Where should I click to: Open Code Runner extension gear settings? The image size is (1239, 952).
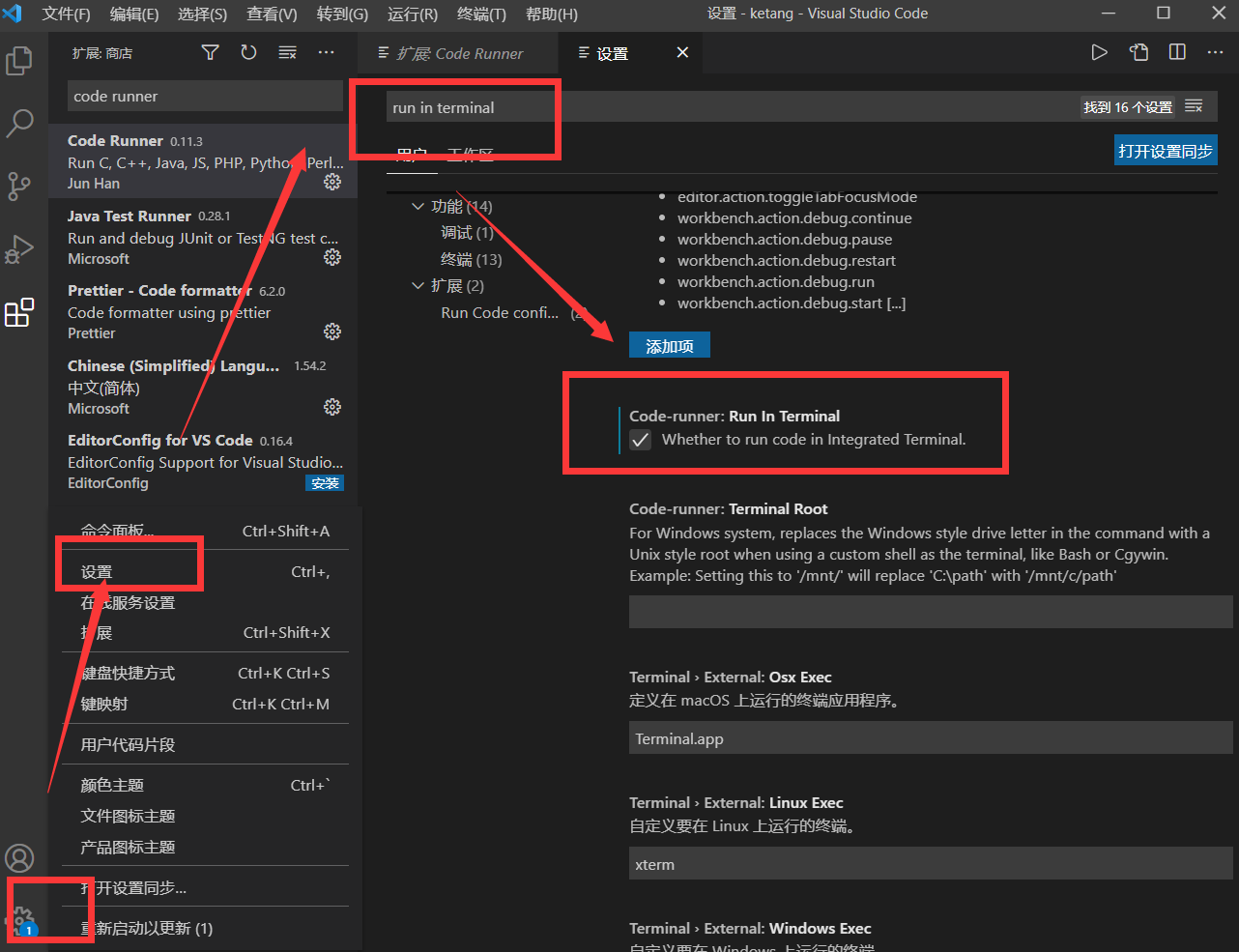332,182
